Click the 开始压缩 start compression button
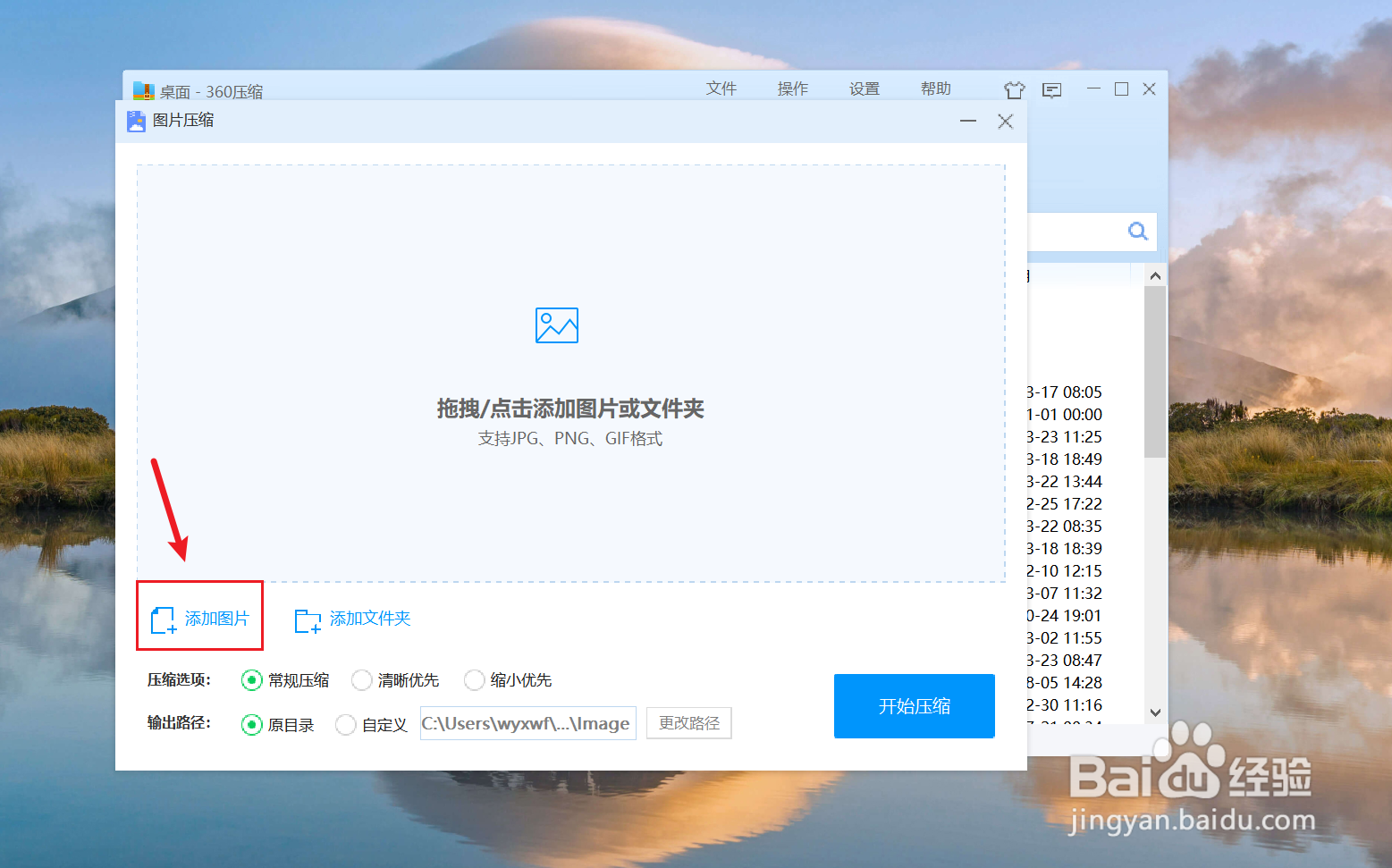This screenshot has height=868, width=1392. coord(914,705)
